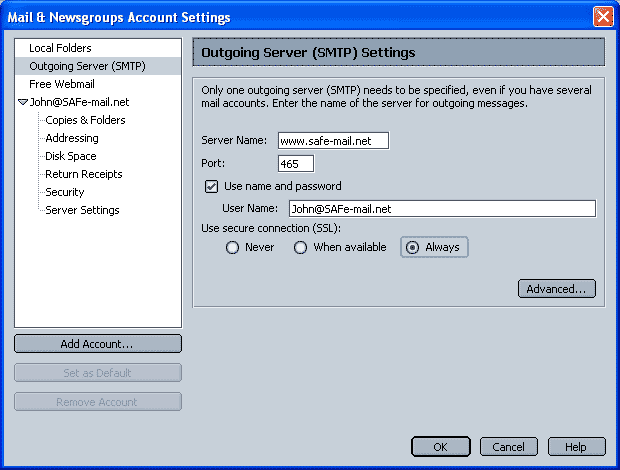Select When available SSL option

(x=300, y=247)
